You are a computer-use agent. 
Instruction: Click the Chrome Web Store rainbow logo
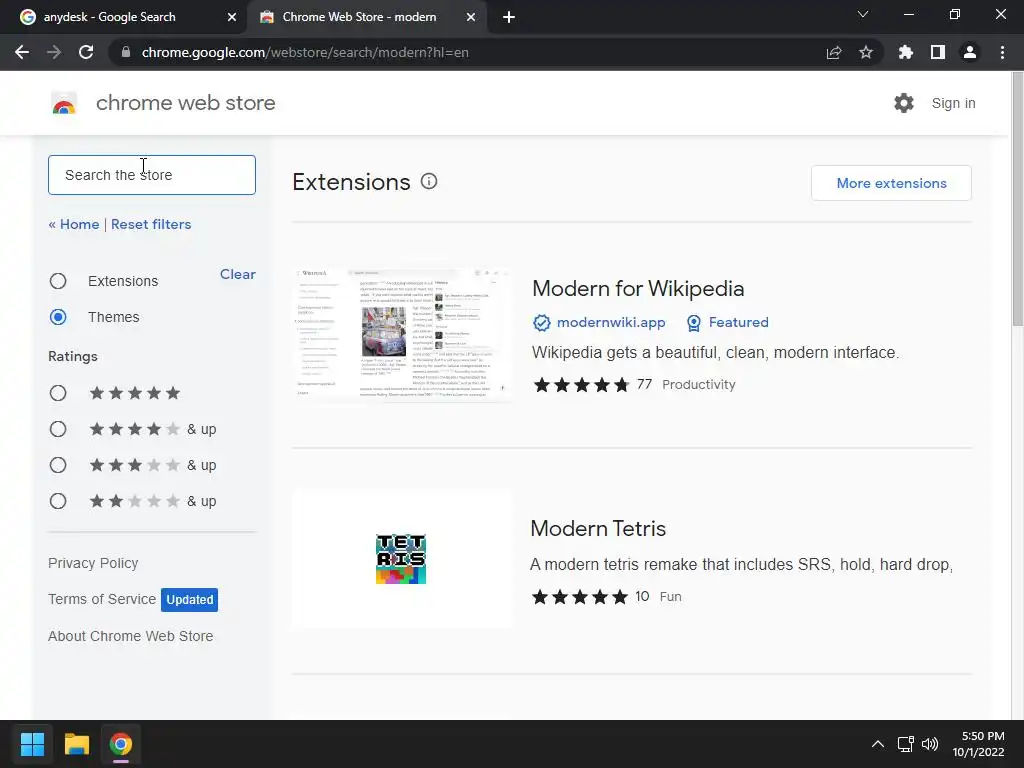click(x=64, y=103)
